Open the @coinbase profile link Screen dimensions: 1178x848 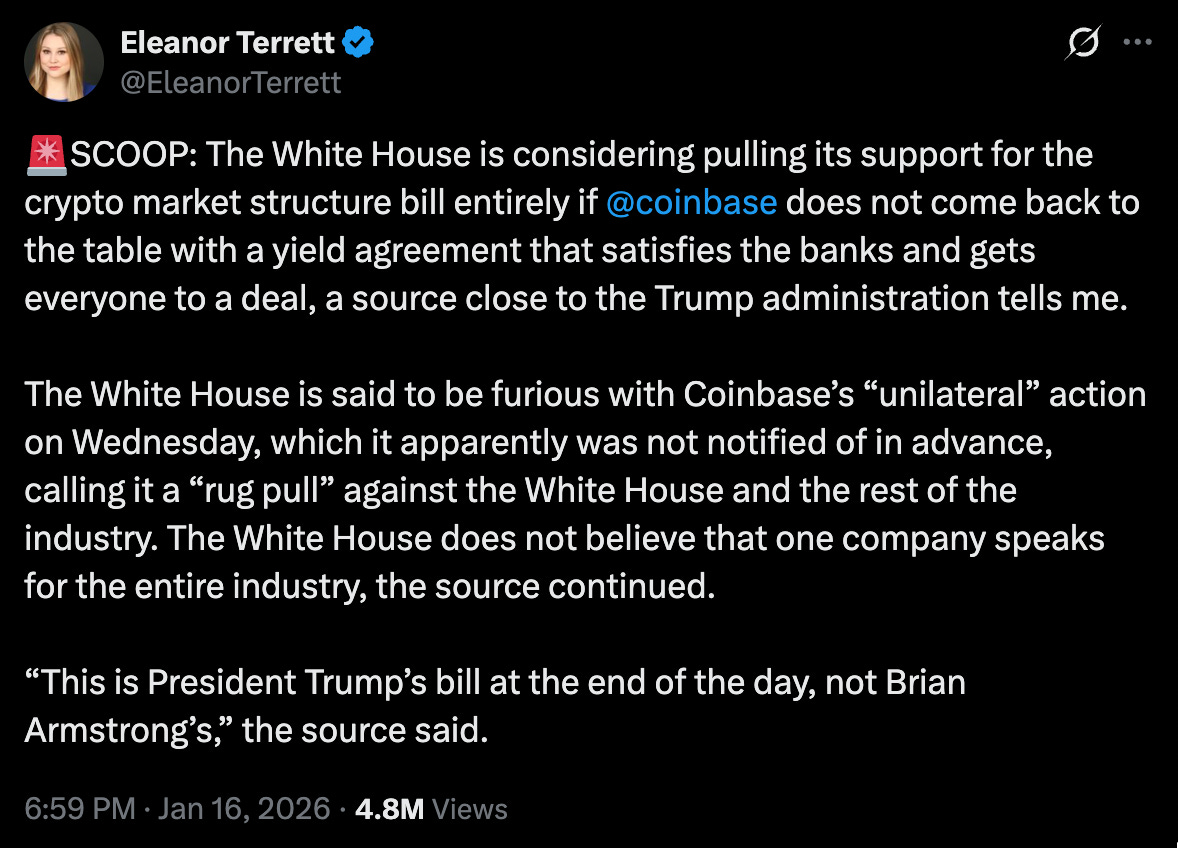click(x=693, y=202)
